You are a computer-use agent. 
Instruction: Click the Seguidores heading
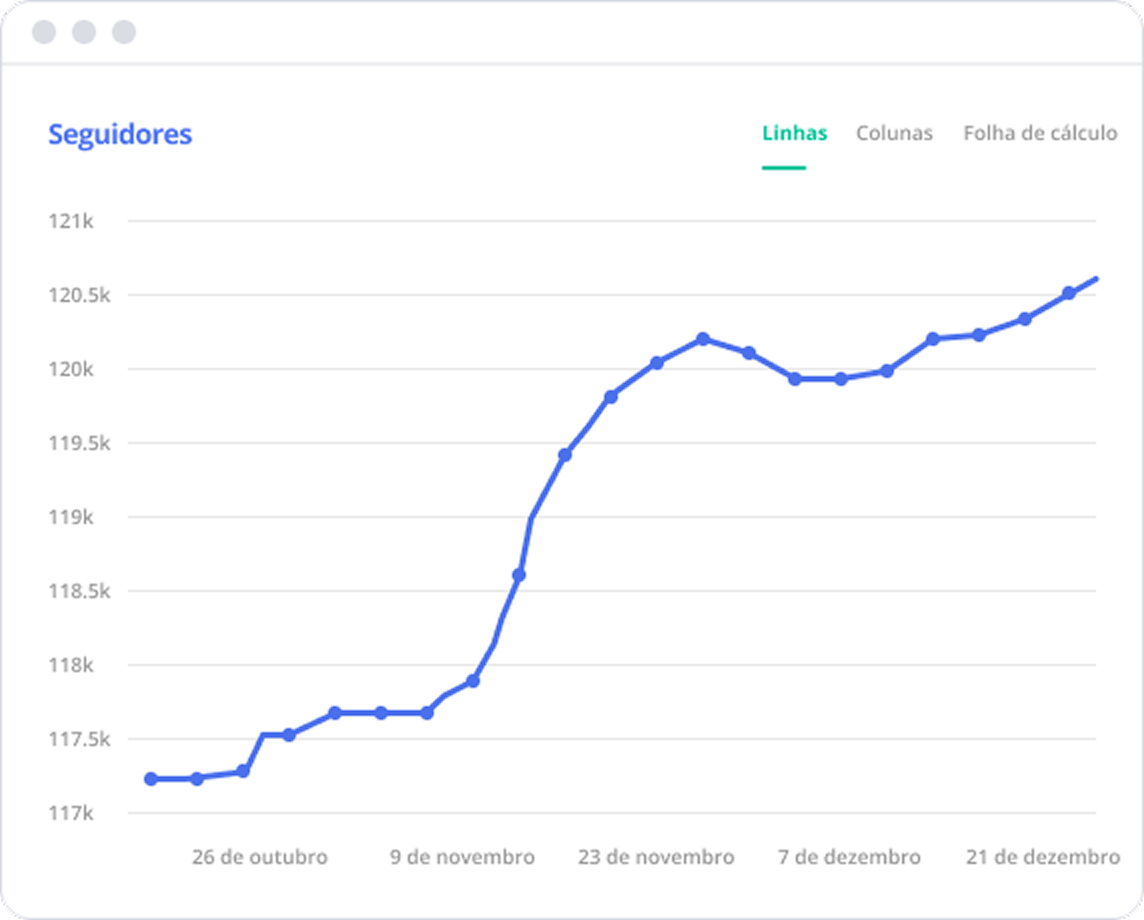pos(120,134)
